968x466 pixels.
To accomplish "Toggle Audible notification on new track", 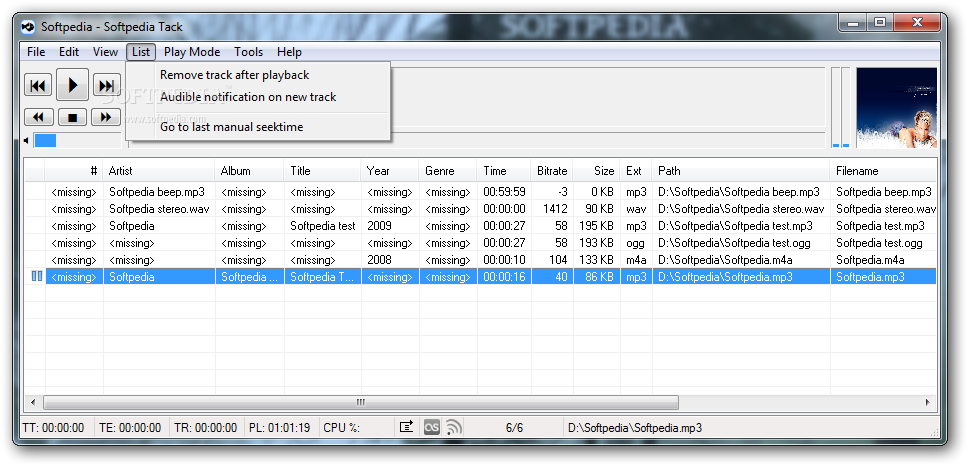I will click(x=258, y=97).
